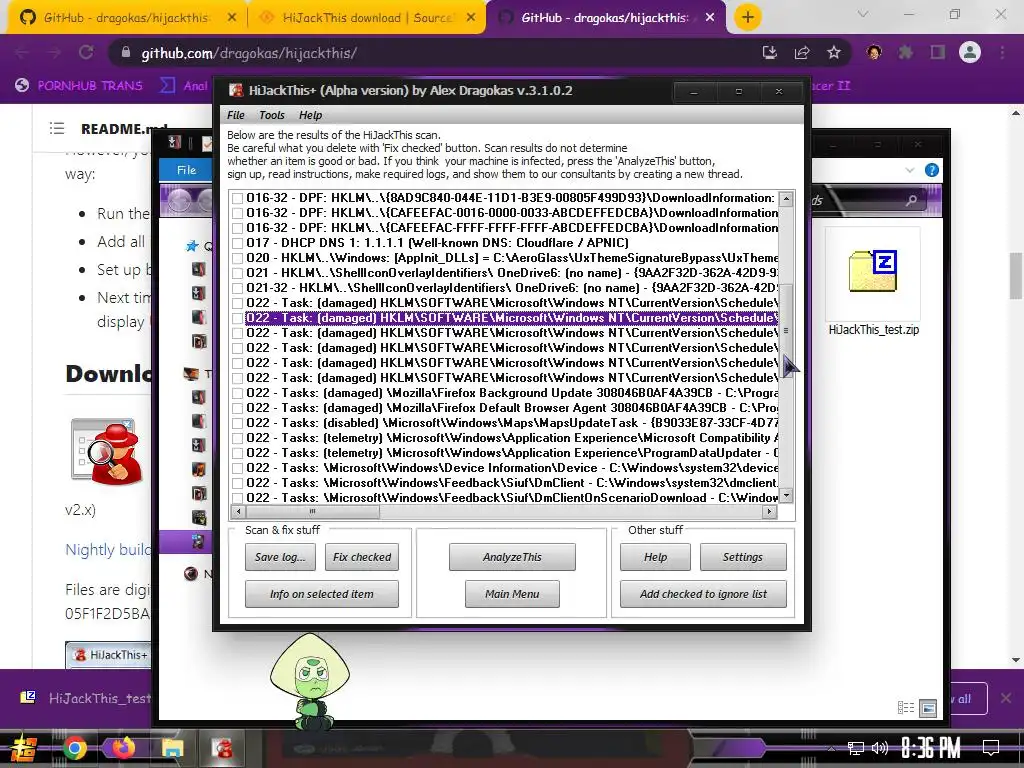Open Chrome extensions puzzle icon
Screen dimensions: 1024x768
click(905, 53)
